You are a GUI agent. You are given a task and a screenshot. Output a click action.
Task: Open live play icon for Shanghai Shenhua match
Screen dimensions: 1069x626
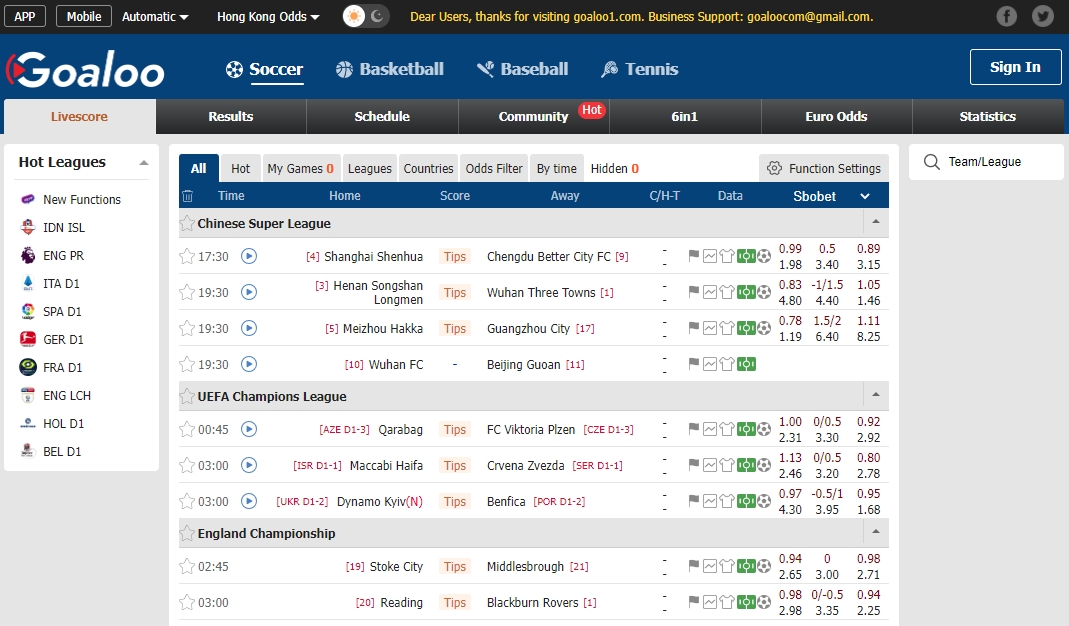(x=249, y=256)
